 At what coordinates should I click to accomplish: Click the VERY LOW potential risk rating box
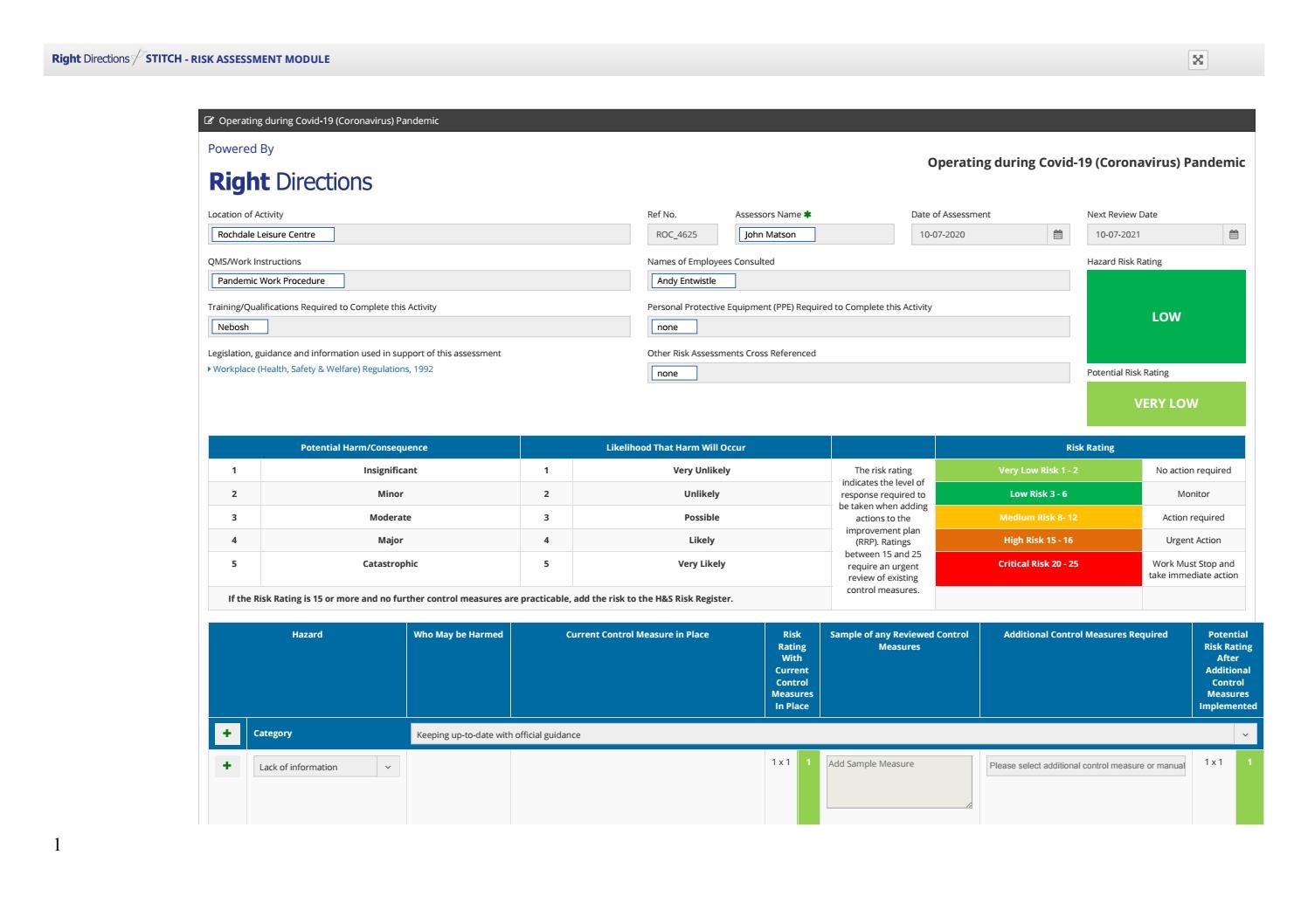tap(1166, 403)
